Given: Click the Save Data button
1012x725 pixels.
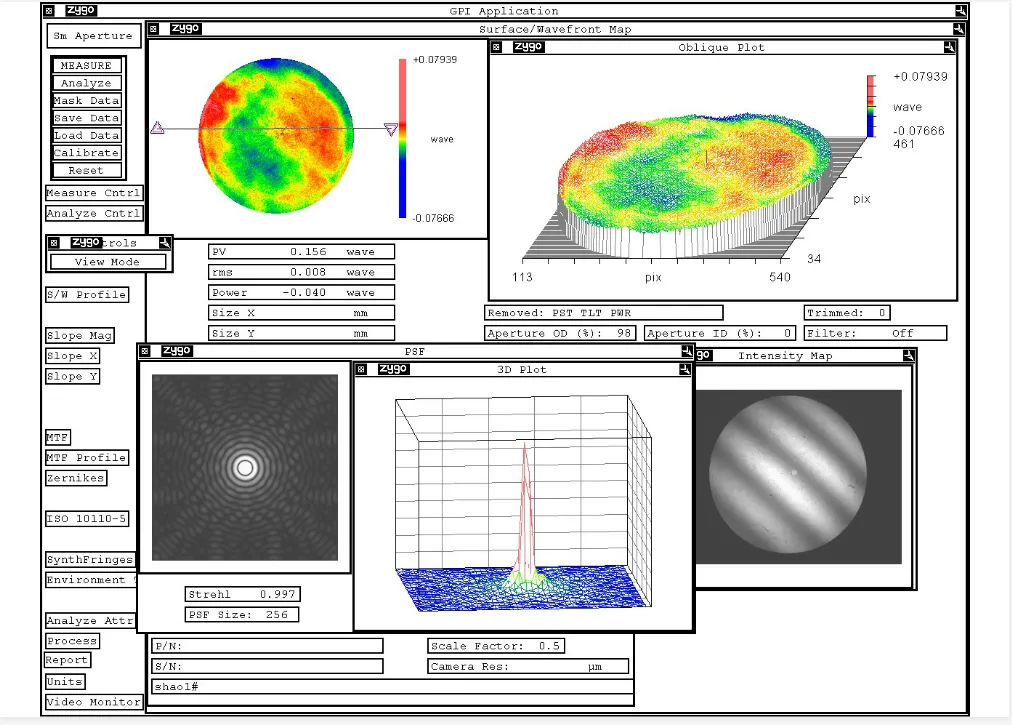Looking at the screenshot, I should tap(87, 118).
